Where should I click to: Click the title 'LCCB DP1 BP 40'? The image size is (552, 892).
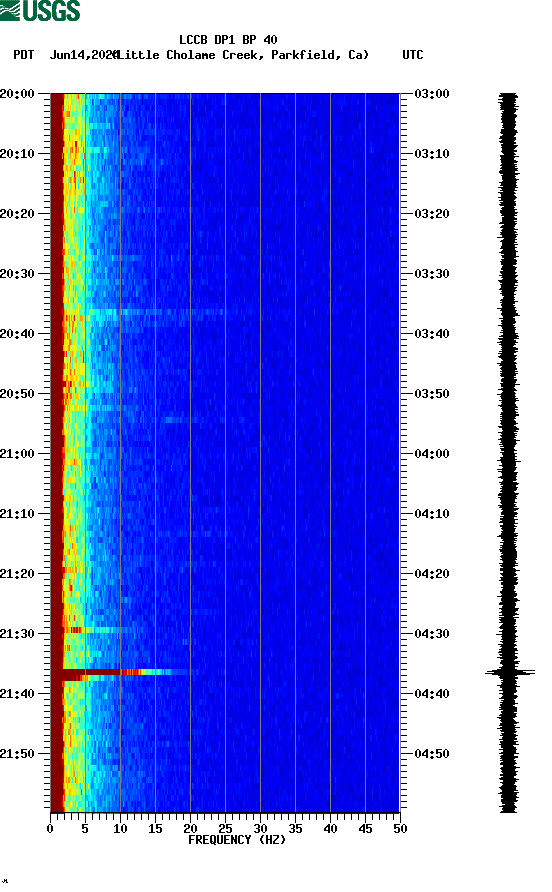[228, 40]
